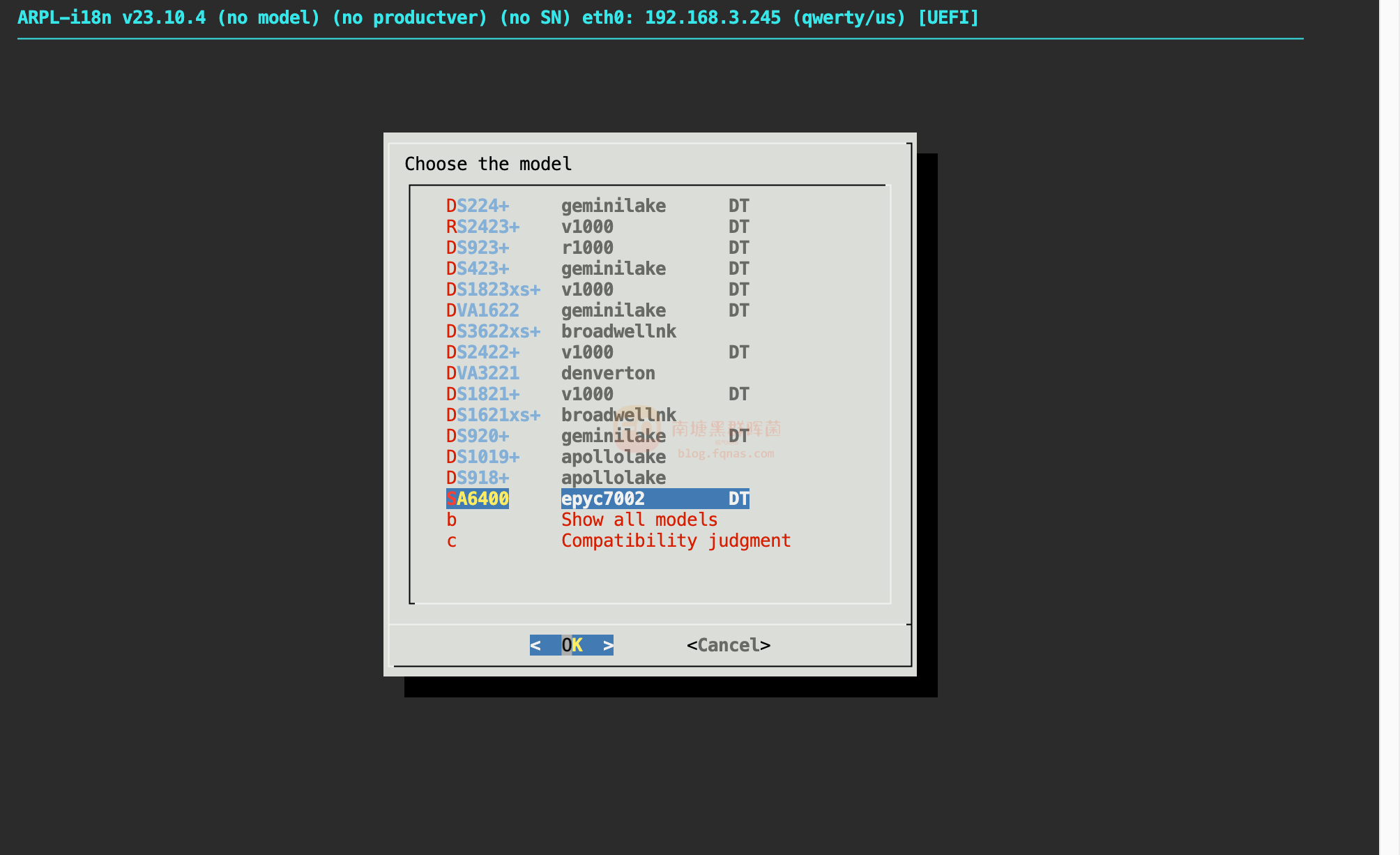The width and height of the screenshot is (1400, 855).
Task: Click denverton platform text
Action: [608, 373]
